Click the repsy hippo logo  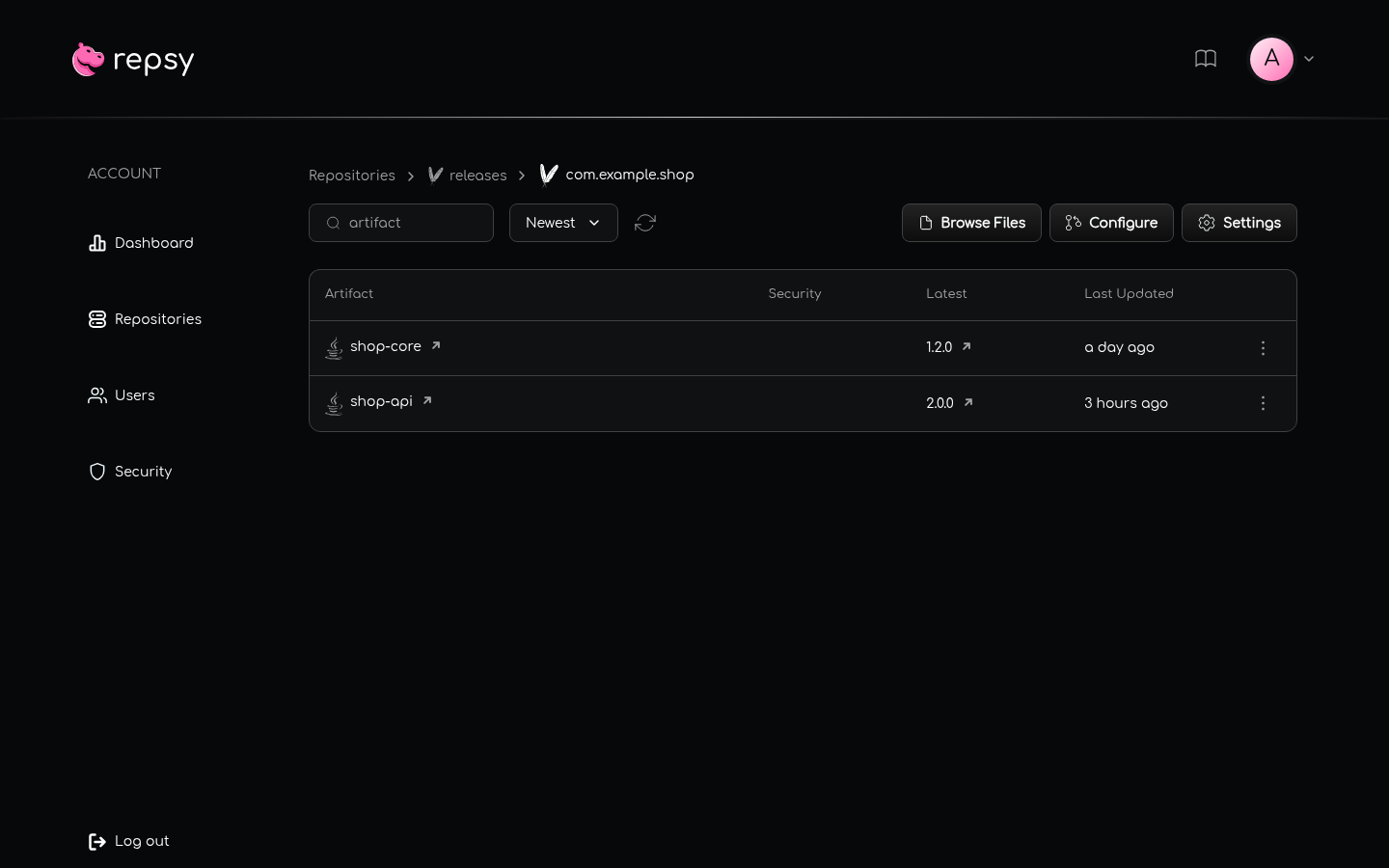(133, 60)
